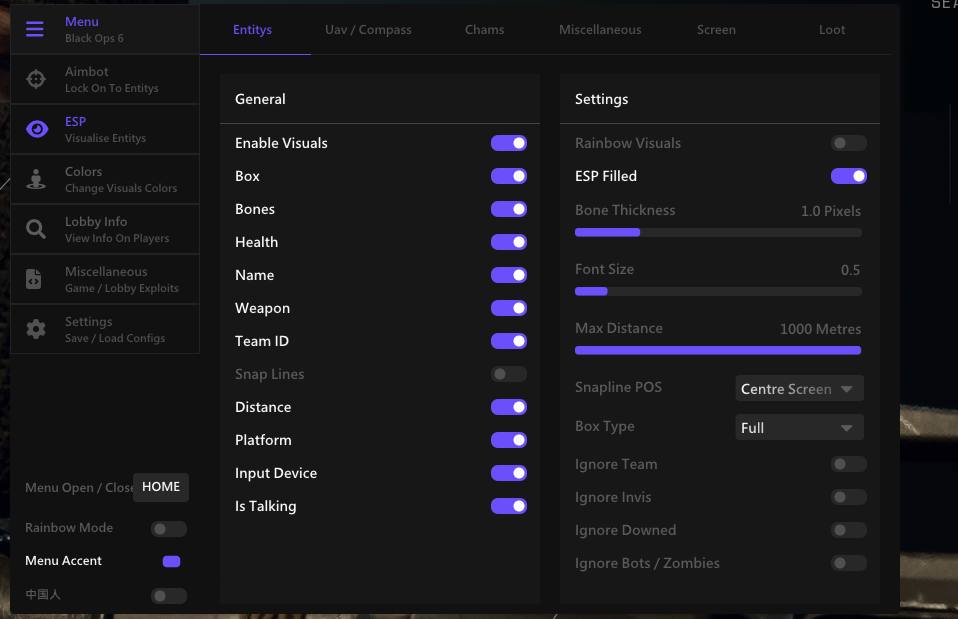Click the HOME keybind button
This screenshot has height=619, width=958.
pyautogui.click(x=161, y=487)
